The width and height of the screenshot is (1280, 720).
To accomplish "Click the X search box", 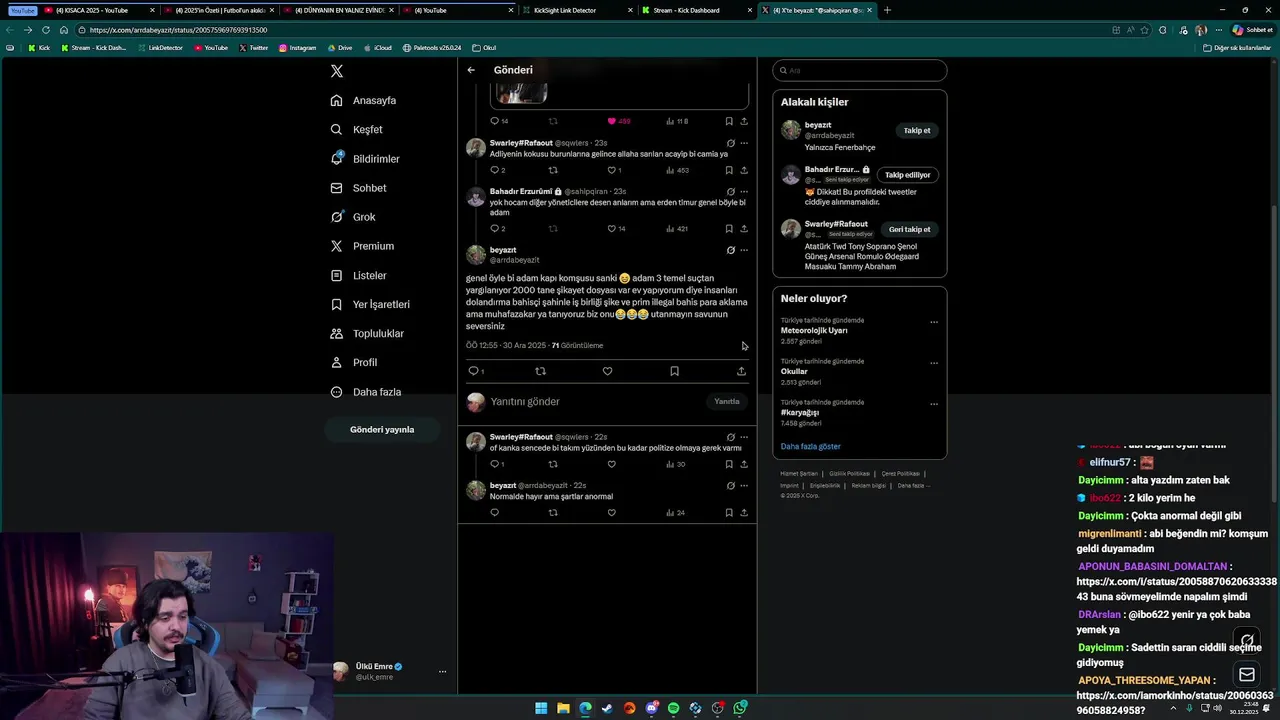I will tap(859, 70).
